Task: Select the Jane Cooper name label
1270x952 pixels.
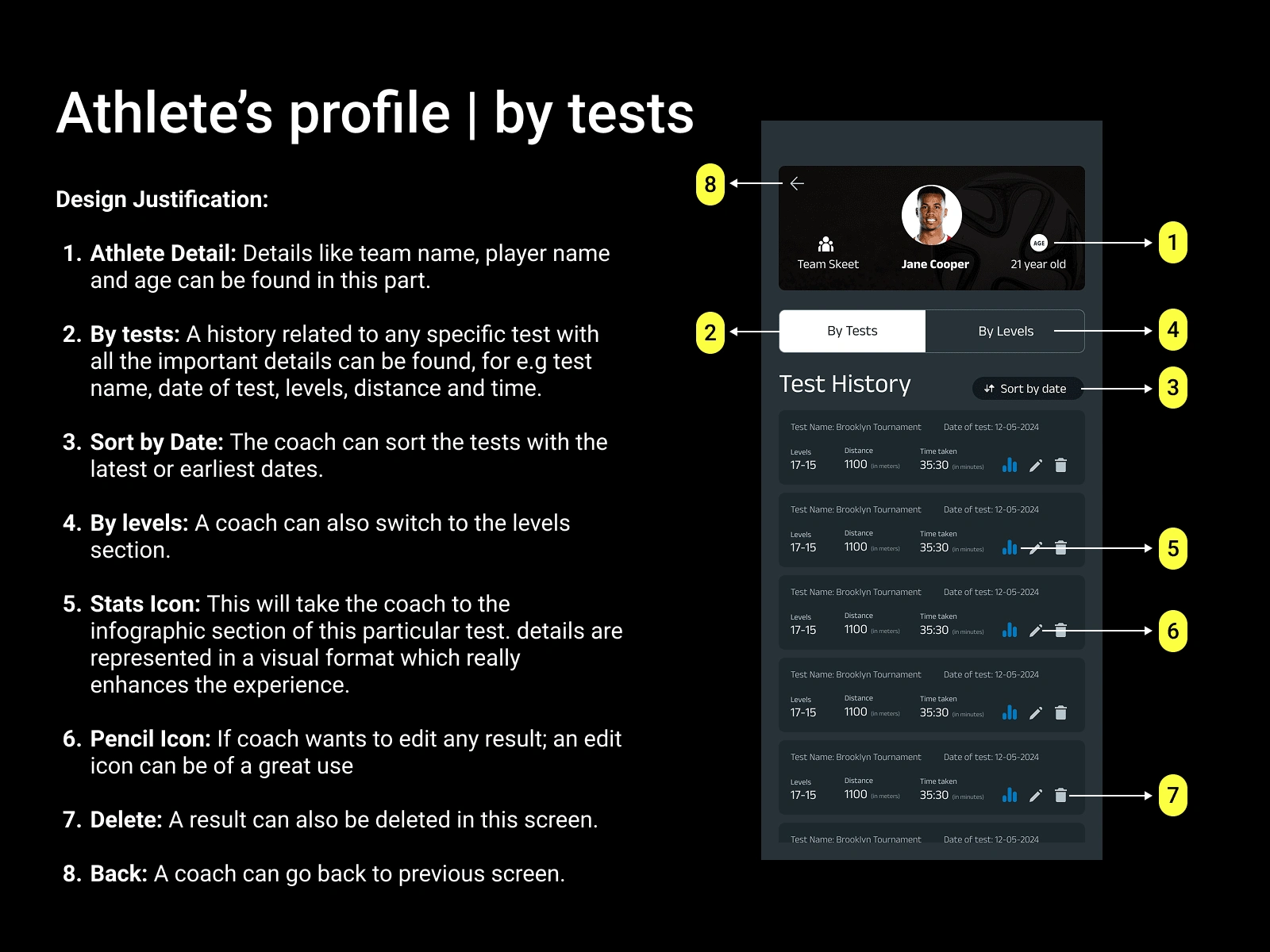Action: [935, 264]
